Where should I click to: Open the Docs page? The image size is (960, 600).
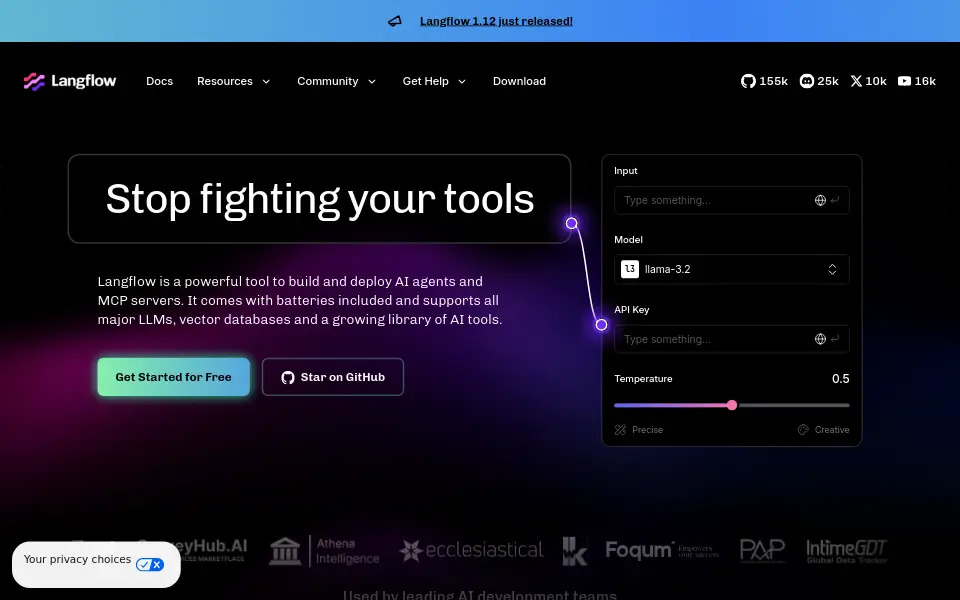click(159, 81)
